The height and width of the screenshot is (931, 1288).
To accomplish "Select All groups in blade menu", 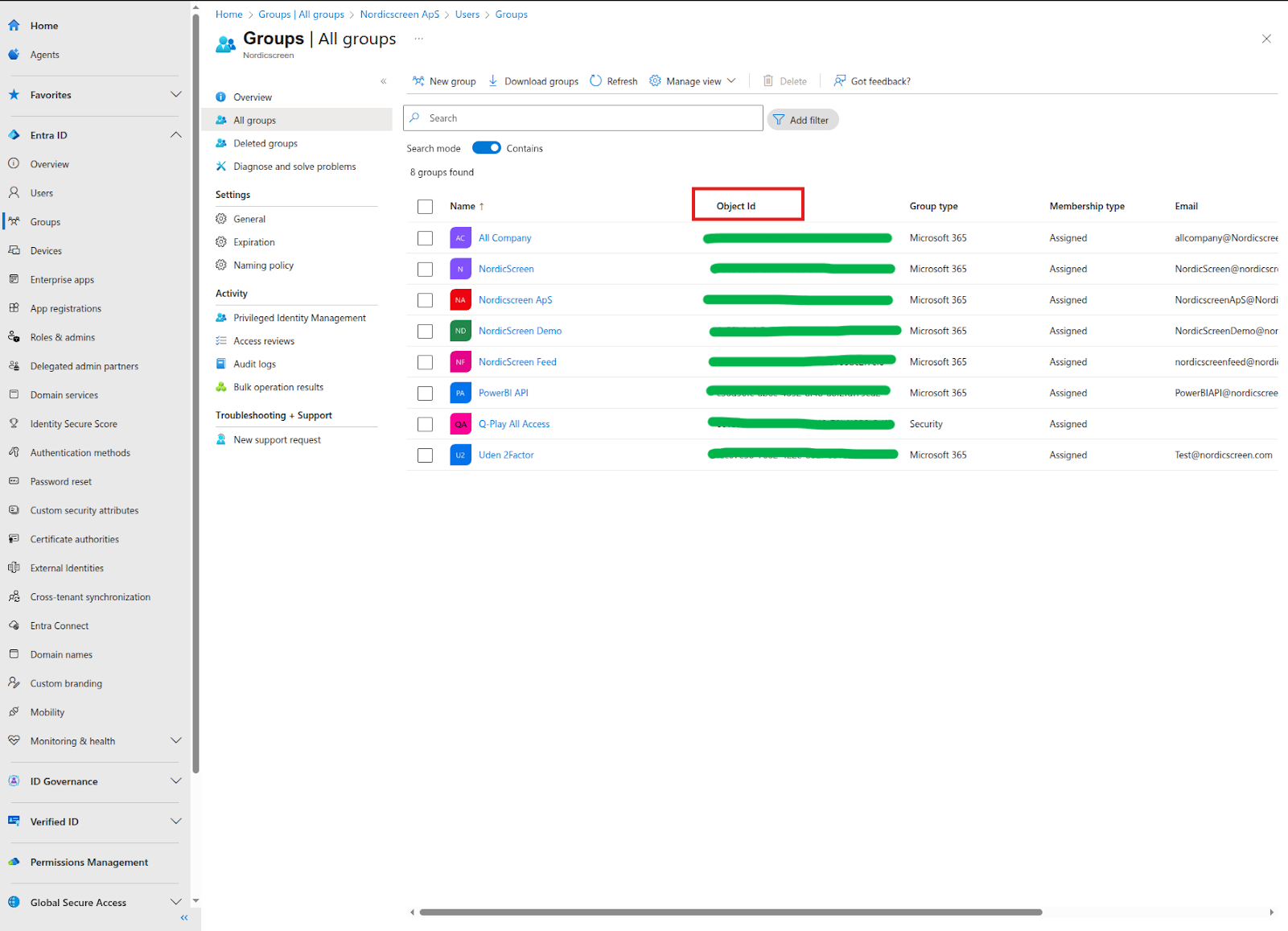I will (x=297, y=120).
